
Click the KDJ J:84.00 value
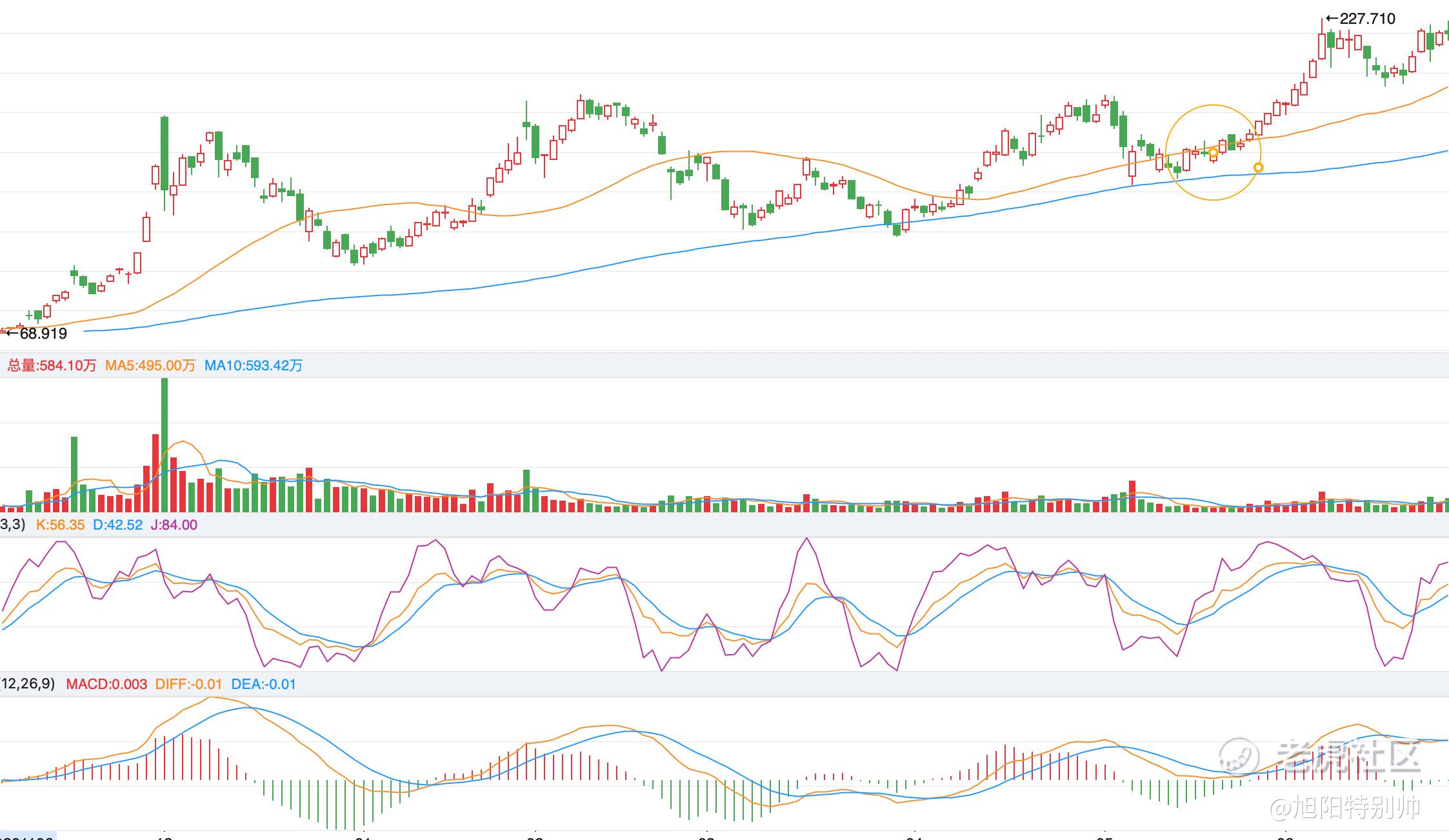pos(174,525)
